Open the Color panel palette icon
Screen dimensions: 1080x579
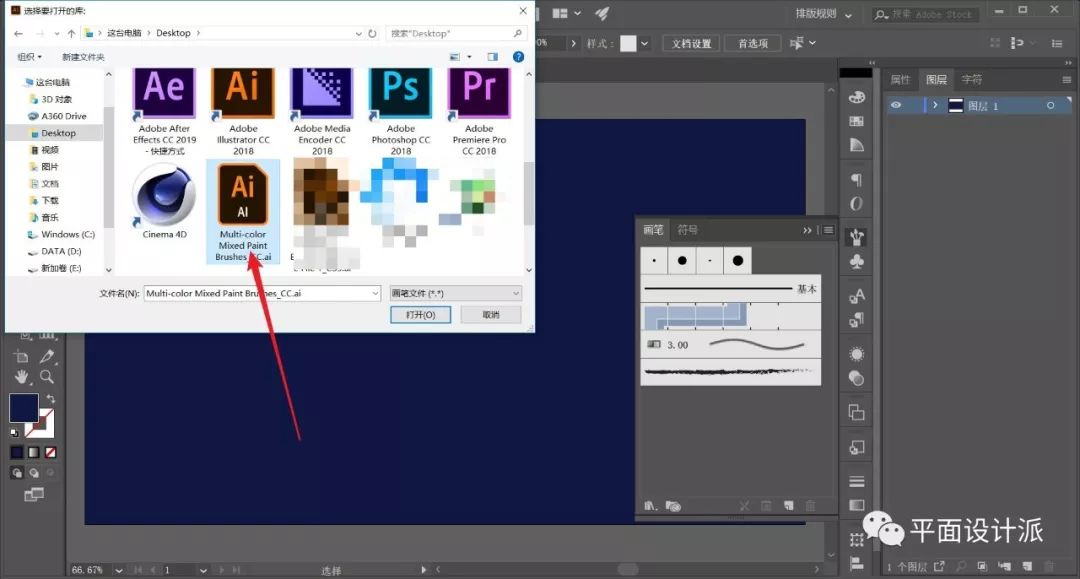[857, 97]
